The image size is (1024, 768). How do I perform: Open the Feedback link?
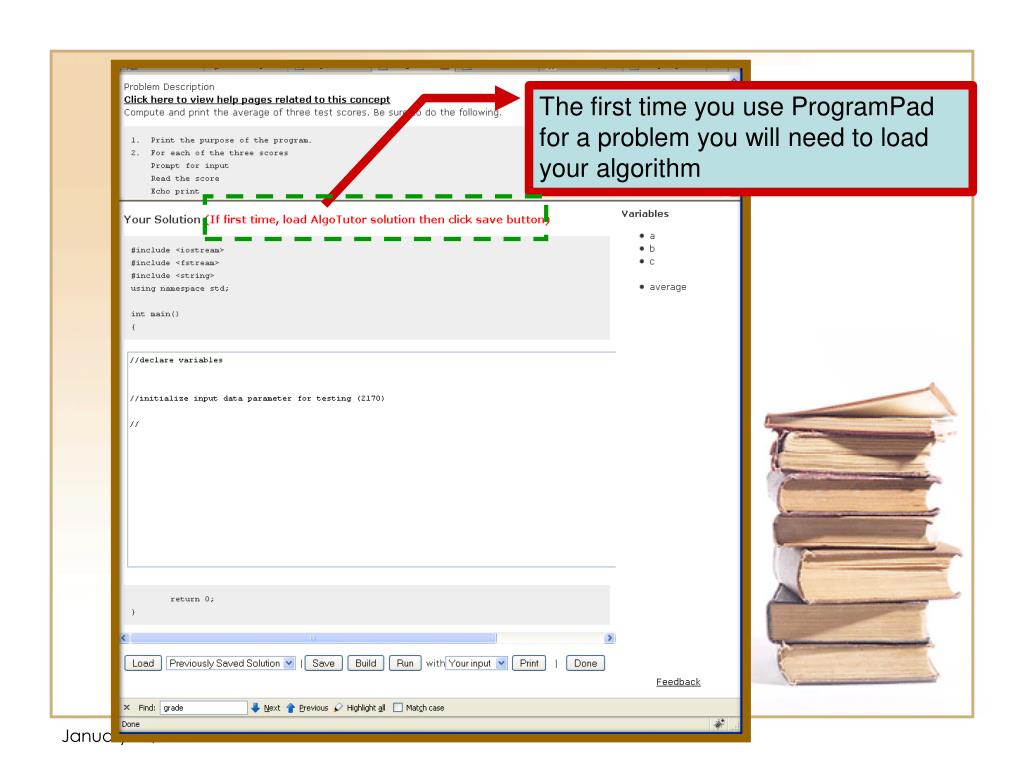click(x=678, y=682)
